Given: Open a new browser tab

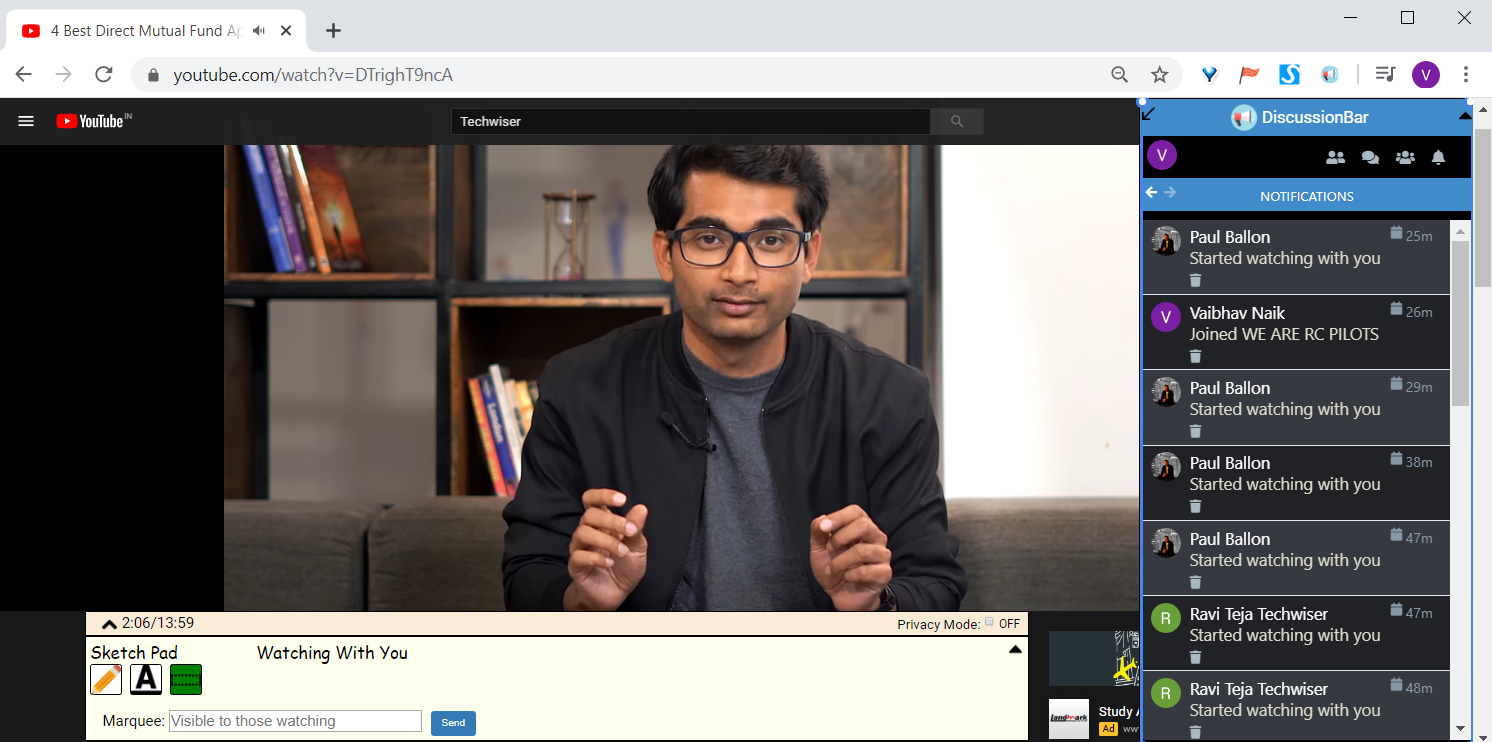Looking at the screenshot, I should [x=333, y=31].
